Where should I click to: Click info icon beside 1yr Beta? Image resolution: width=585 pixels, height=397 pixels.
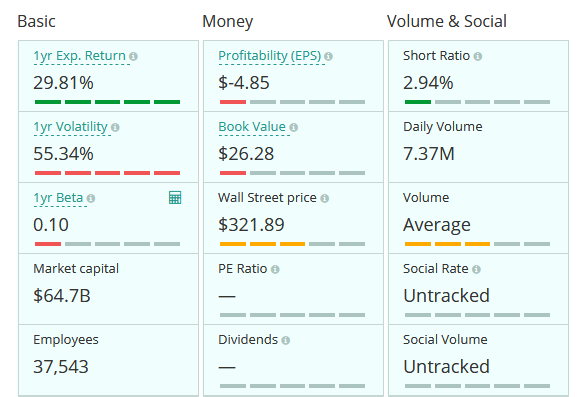pos(91,198)
